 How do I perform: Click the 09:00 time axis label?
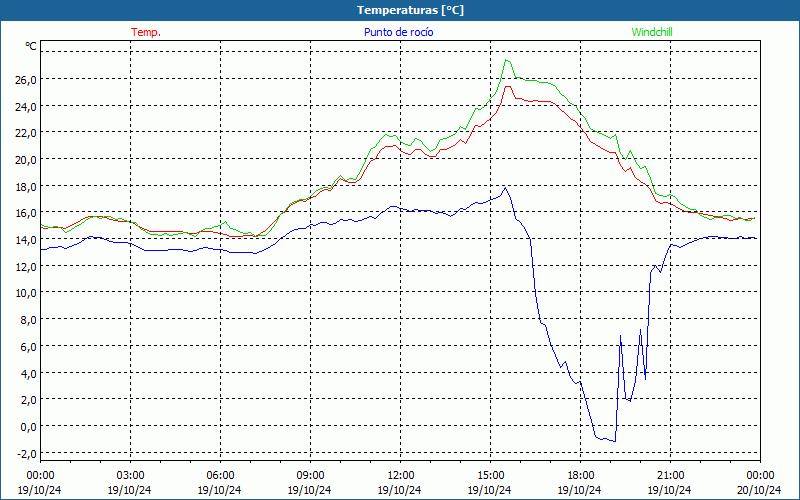click(x=310, y=475)
